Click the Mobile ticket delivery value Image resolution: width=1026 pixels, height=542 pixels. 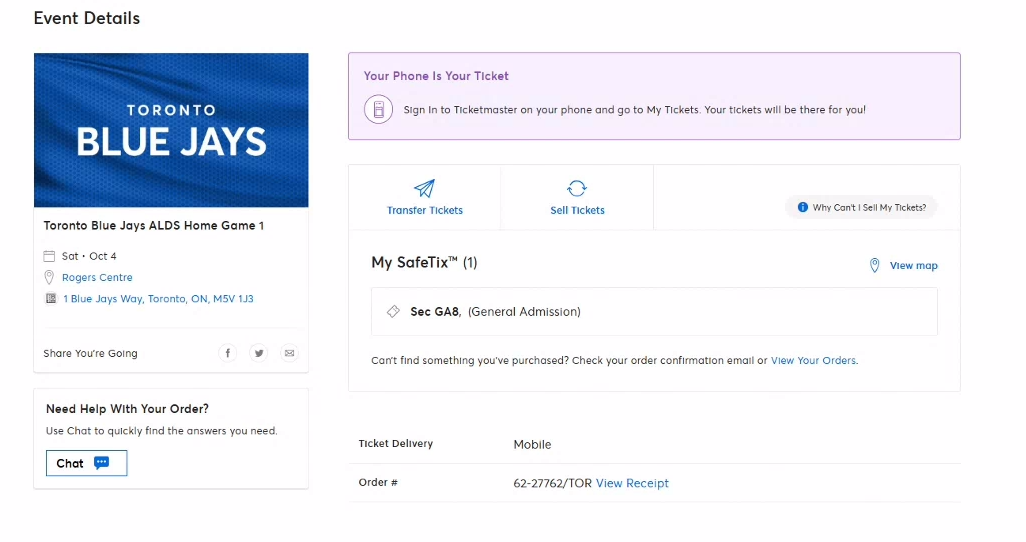tap(532, 444)
